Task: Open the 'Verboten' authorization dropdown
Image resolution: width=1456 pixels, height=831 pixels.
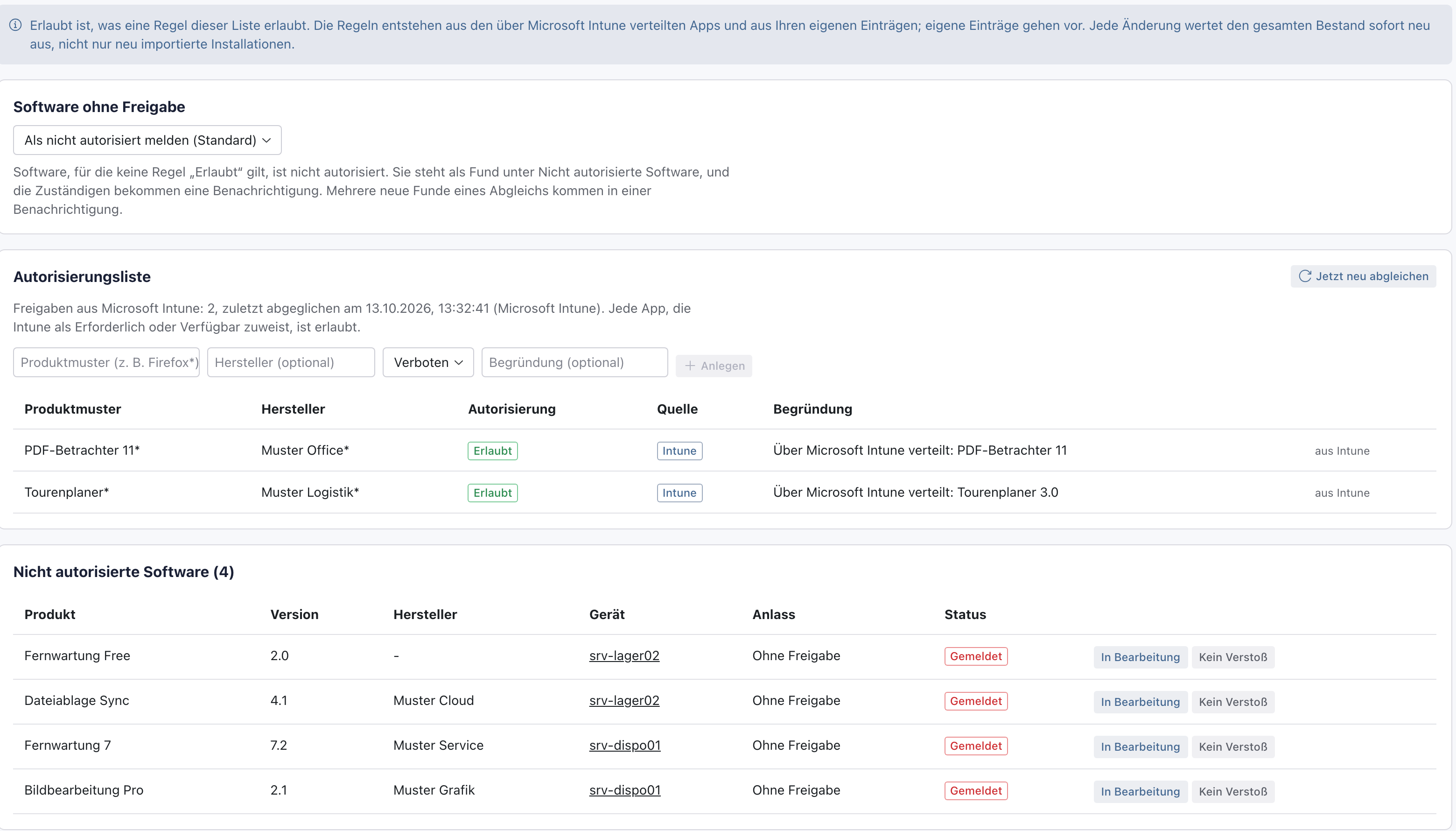Action: (x=428, y=362)
